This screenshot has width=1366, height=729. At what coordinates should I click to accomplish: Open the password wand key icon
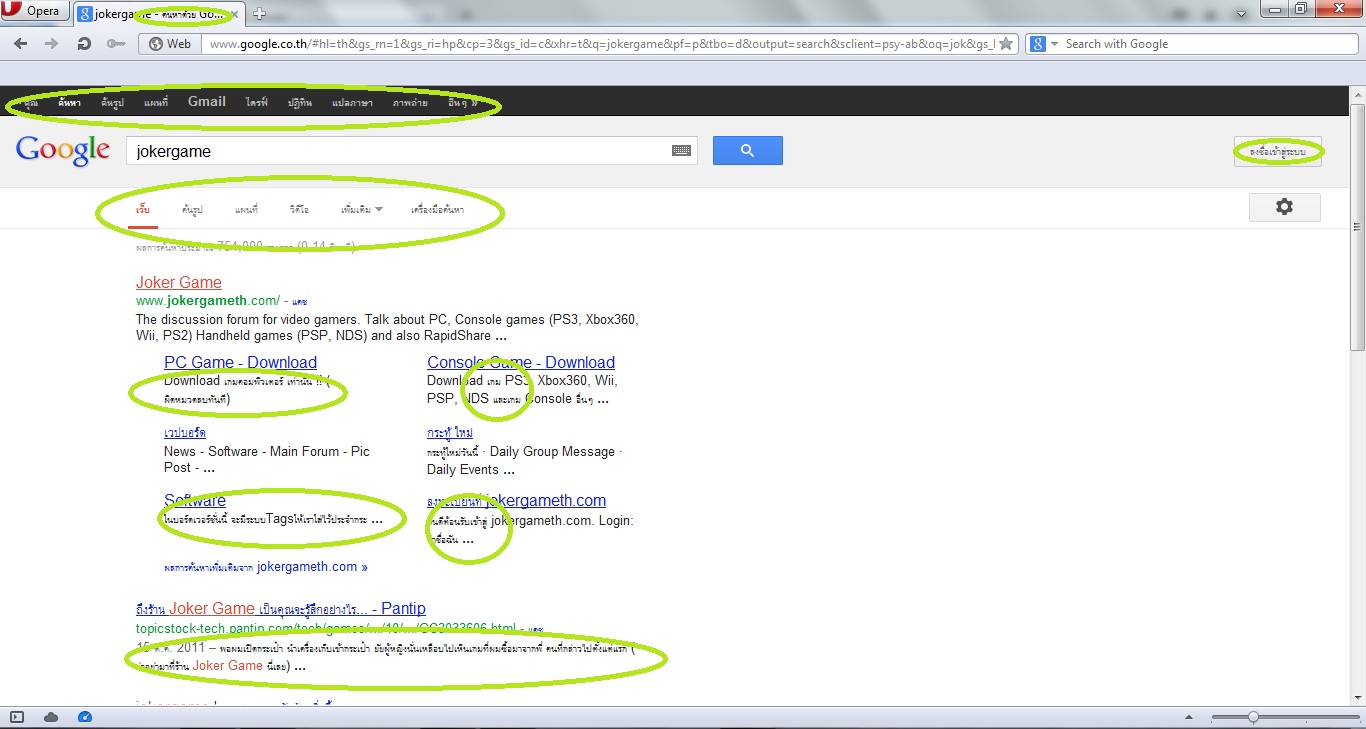116,44
